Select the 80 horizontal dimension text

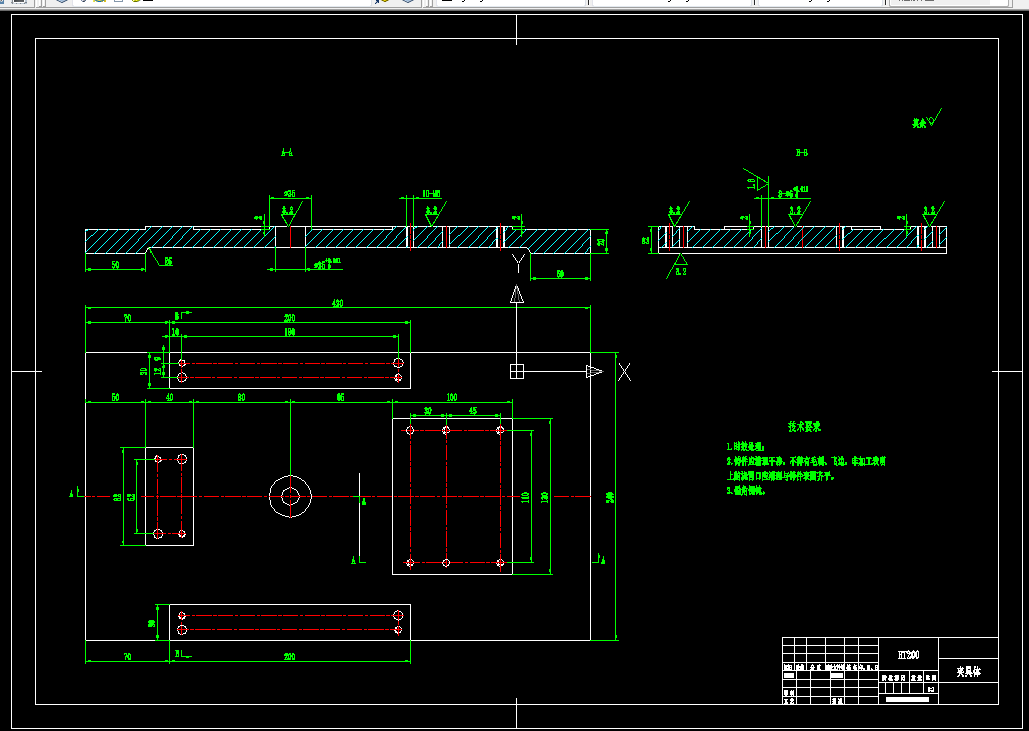[242, 398]
